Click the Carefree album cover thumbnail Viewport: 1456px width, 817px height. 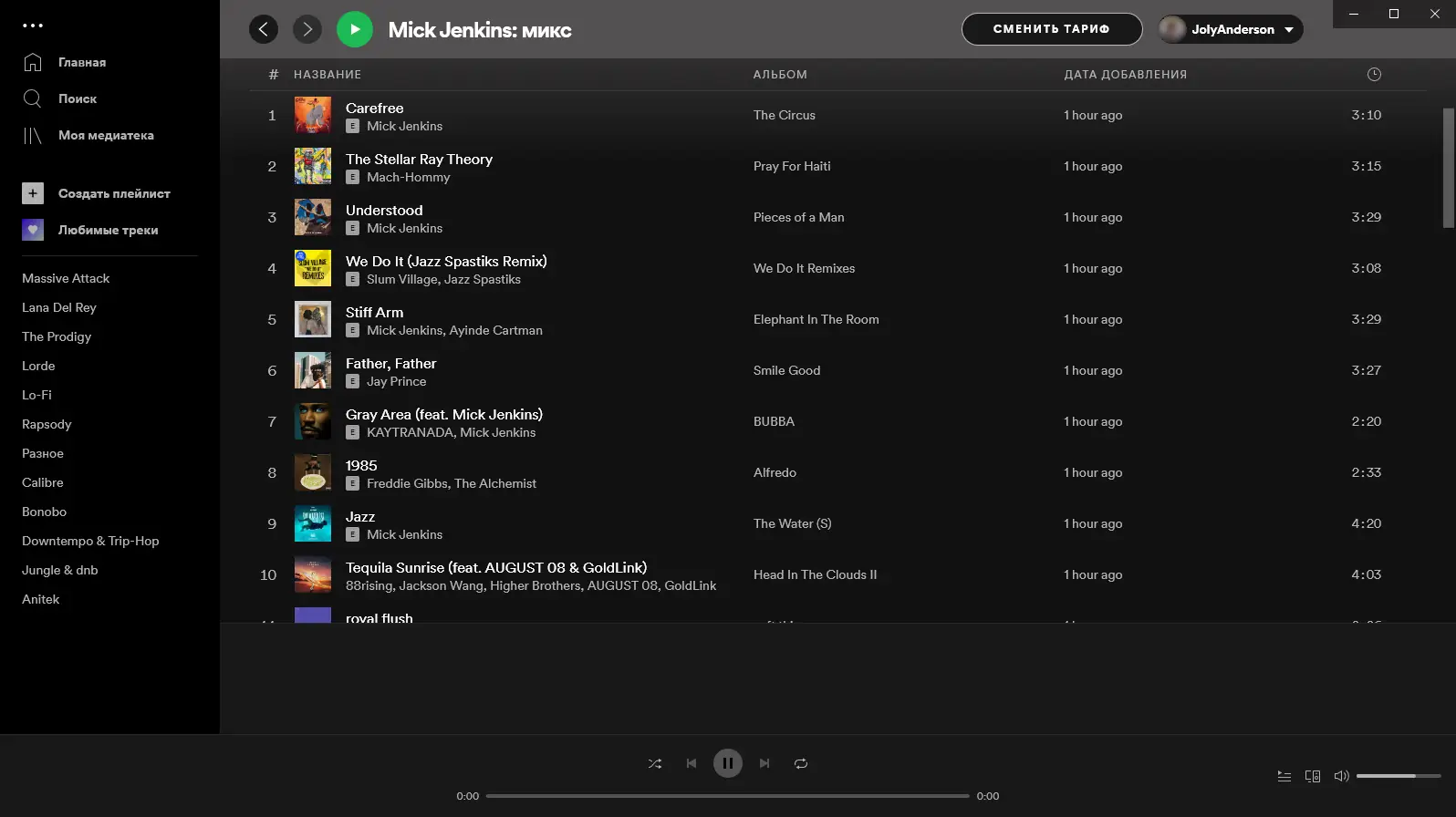click(313, 115)
